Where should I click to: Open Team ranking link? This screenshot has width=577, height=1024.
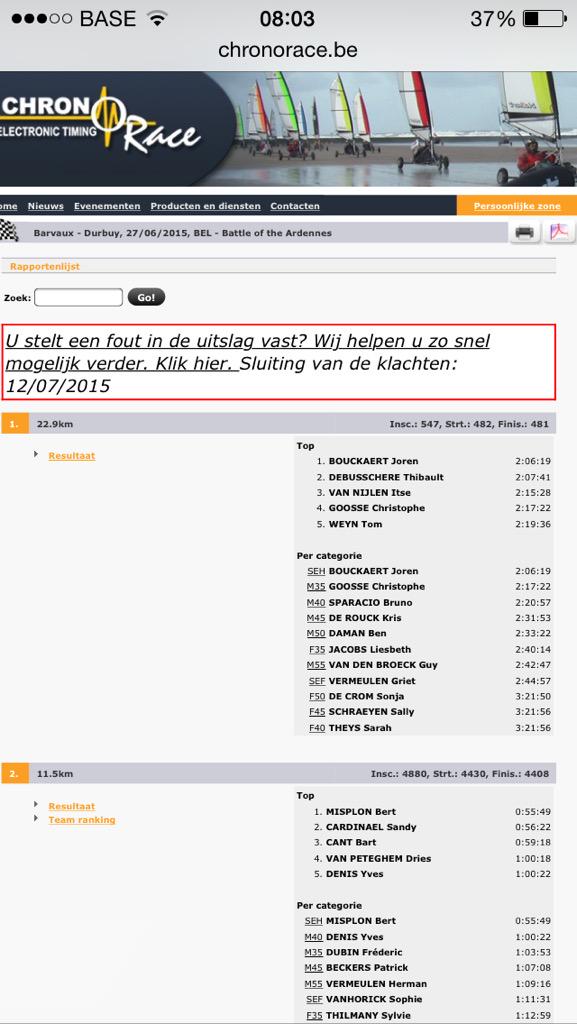point(82,820)
